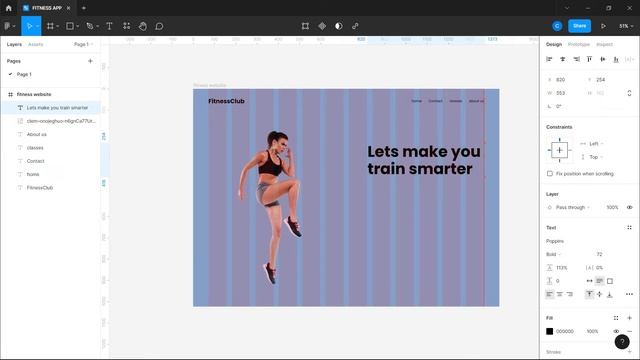This screenshot has width=640, height=360.
Task: Open the shape tools dropdown arrow
Action: pyautogui.click(x=78, y=26)
